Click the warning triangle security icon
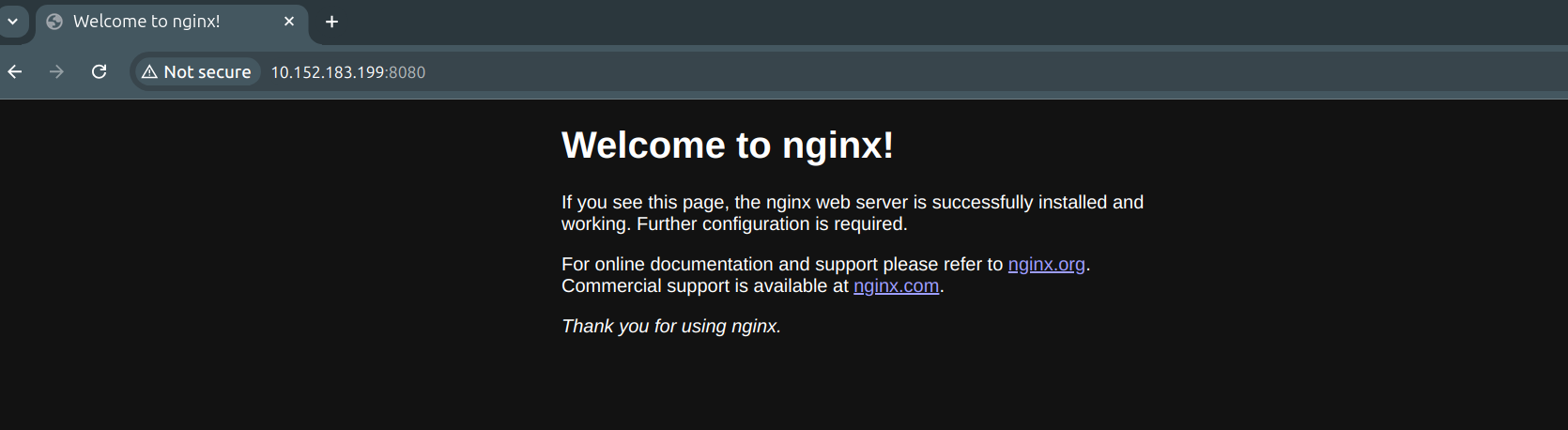 pyautogui.click(x=149, y=72)
